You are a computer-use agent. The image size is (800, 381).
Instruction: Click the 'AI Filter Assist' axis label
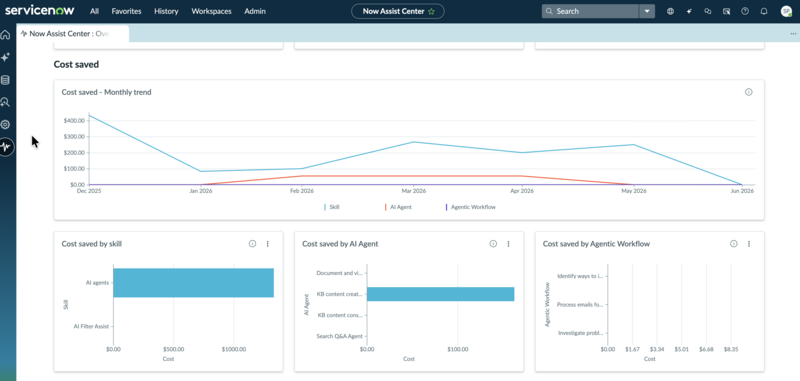pos(91,326)
